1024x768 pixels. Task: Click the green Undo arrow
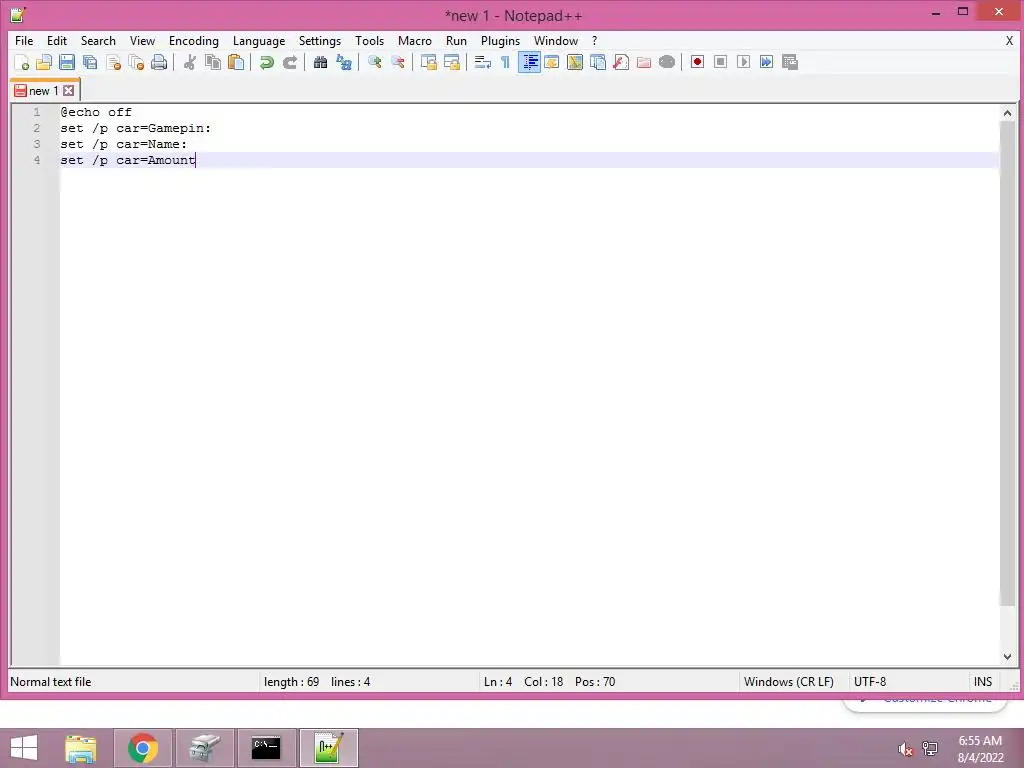(266, 62)
